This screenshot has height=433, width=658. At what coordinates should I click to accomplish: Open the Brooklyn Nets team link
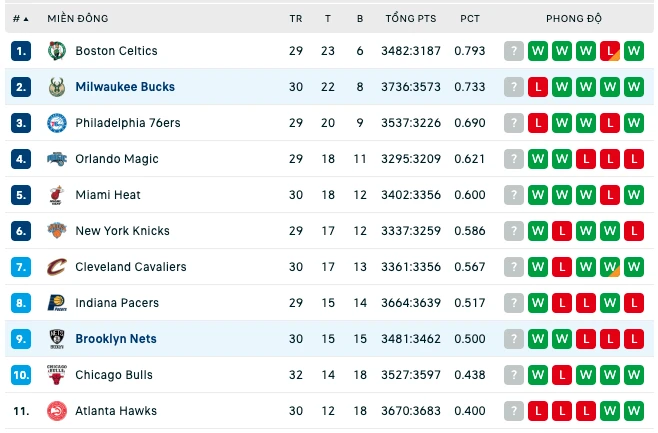pyautogui.click(x=116, y=339)
